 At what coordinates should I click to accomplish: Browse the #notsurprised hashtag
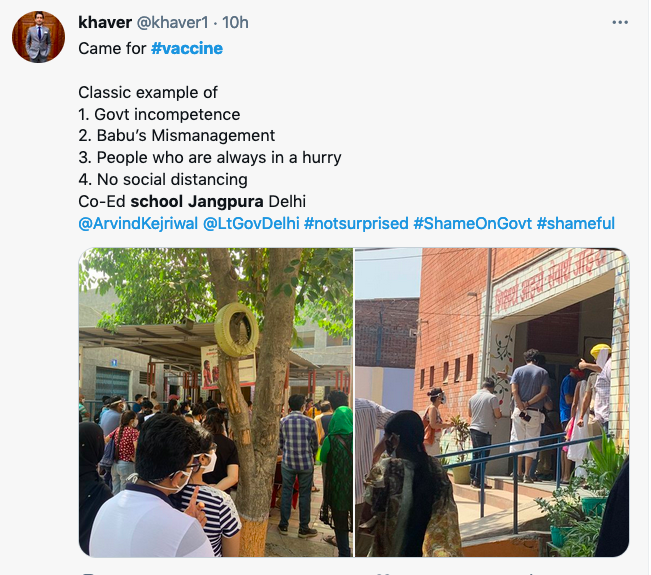[356, 224]
